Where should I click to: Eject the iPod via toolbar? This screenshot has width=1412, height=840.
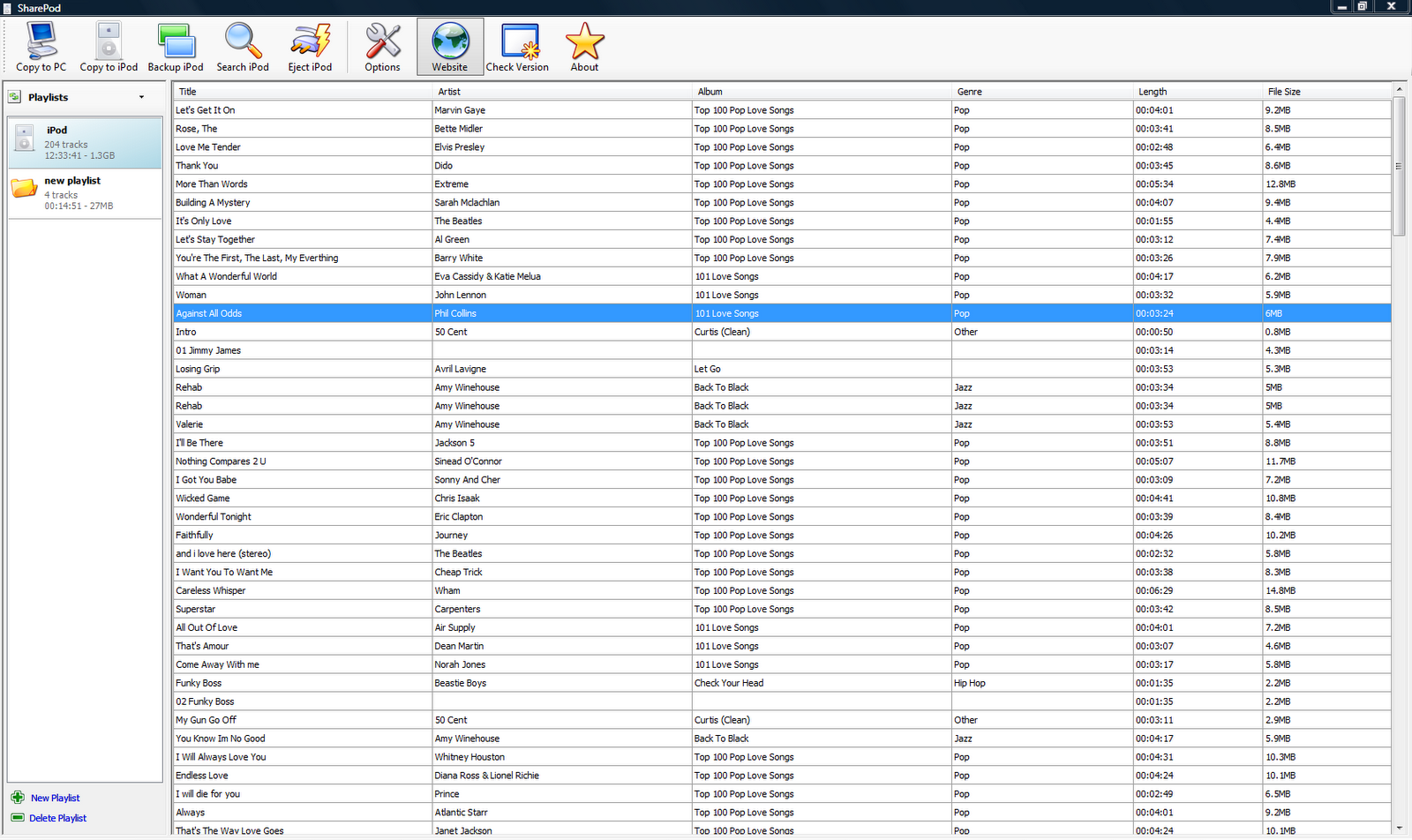(x=310, y=47)
